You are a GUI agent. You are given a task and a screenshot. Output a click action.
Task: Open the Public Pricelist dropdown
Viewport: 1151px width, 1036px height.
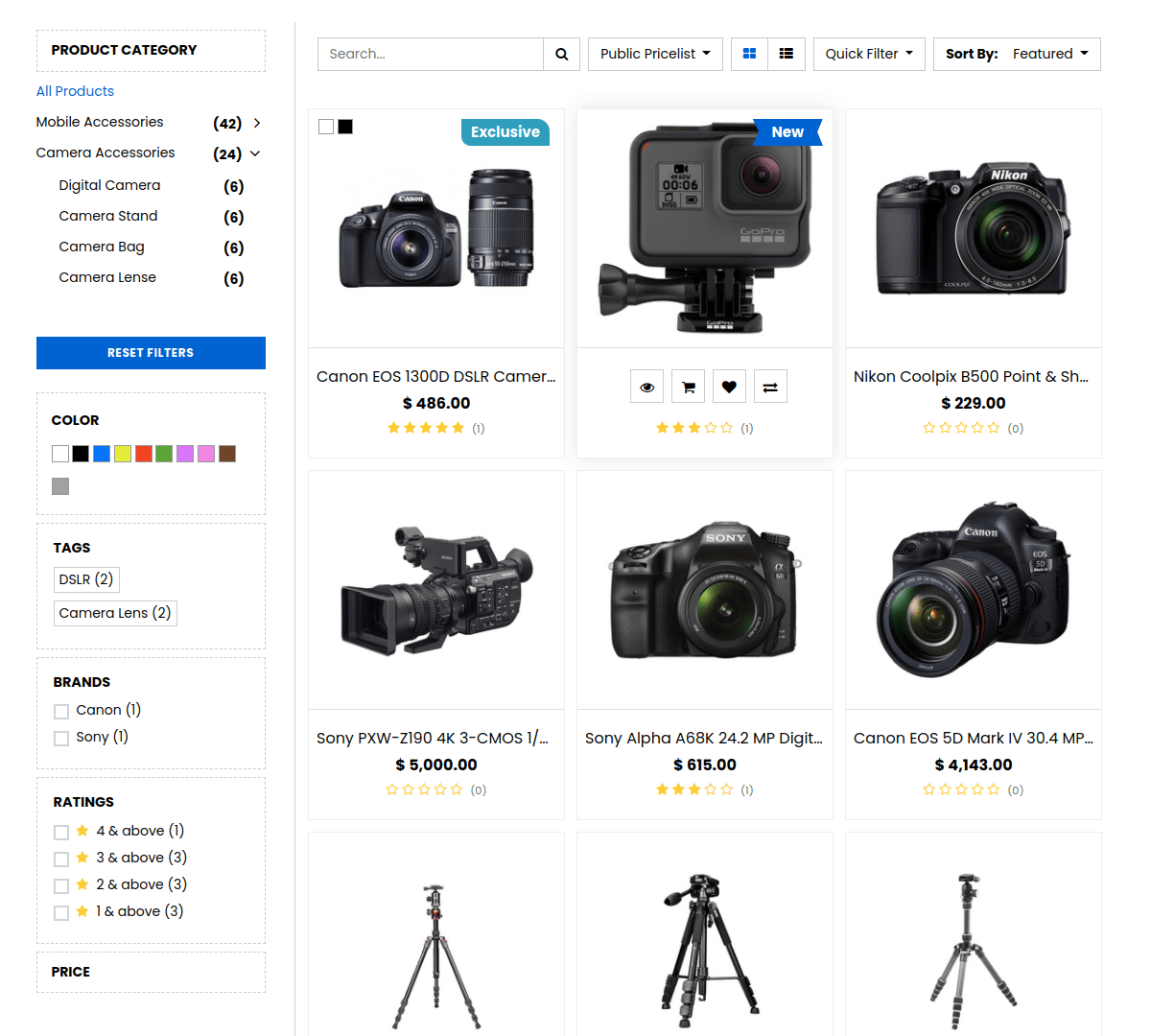(655, 54)
